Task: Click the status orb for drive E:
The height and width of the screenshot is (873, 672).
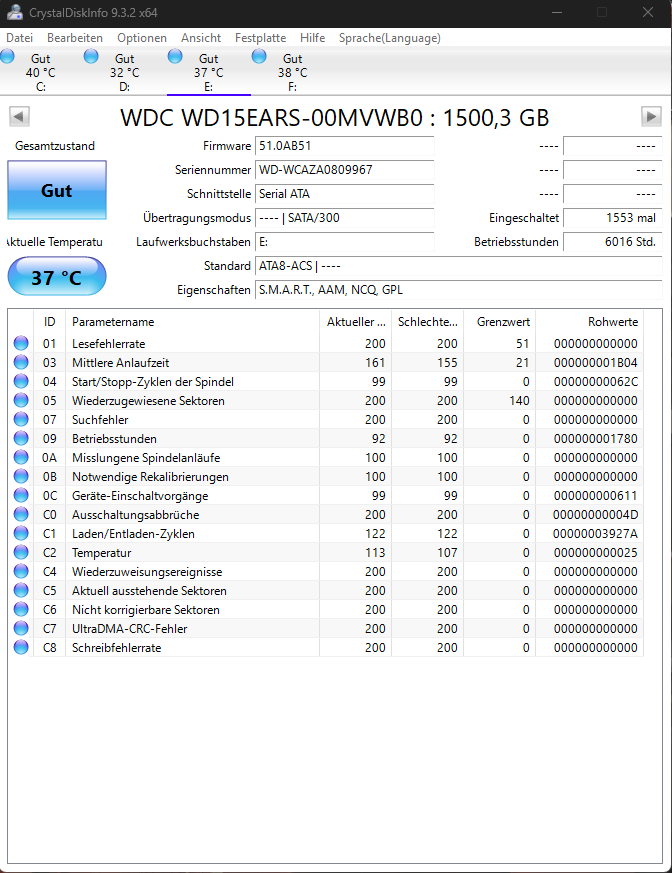Action: (x=175, y=57)
